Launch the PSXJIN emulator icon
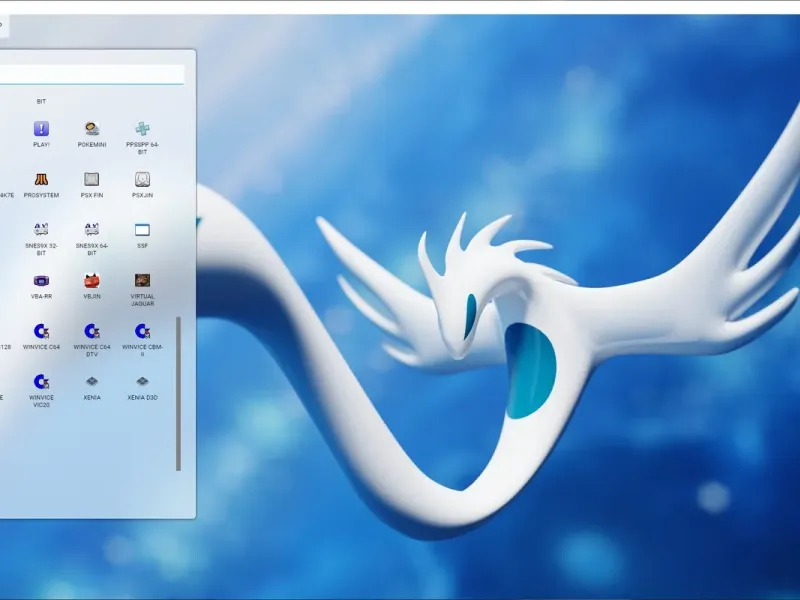This screenshot has height=600, width=800. coord(142,179)
